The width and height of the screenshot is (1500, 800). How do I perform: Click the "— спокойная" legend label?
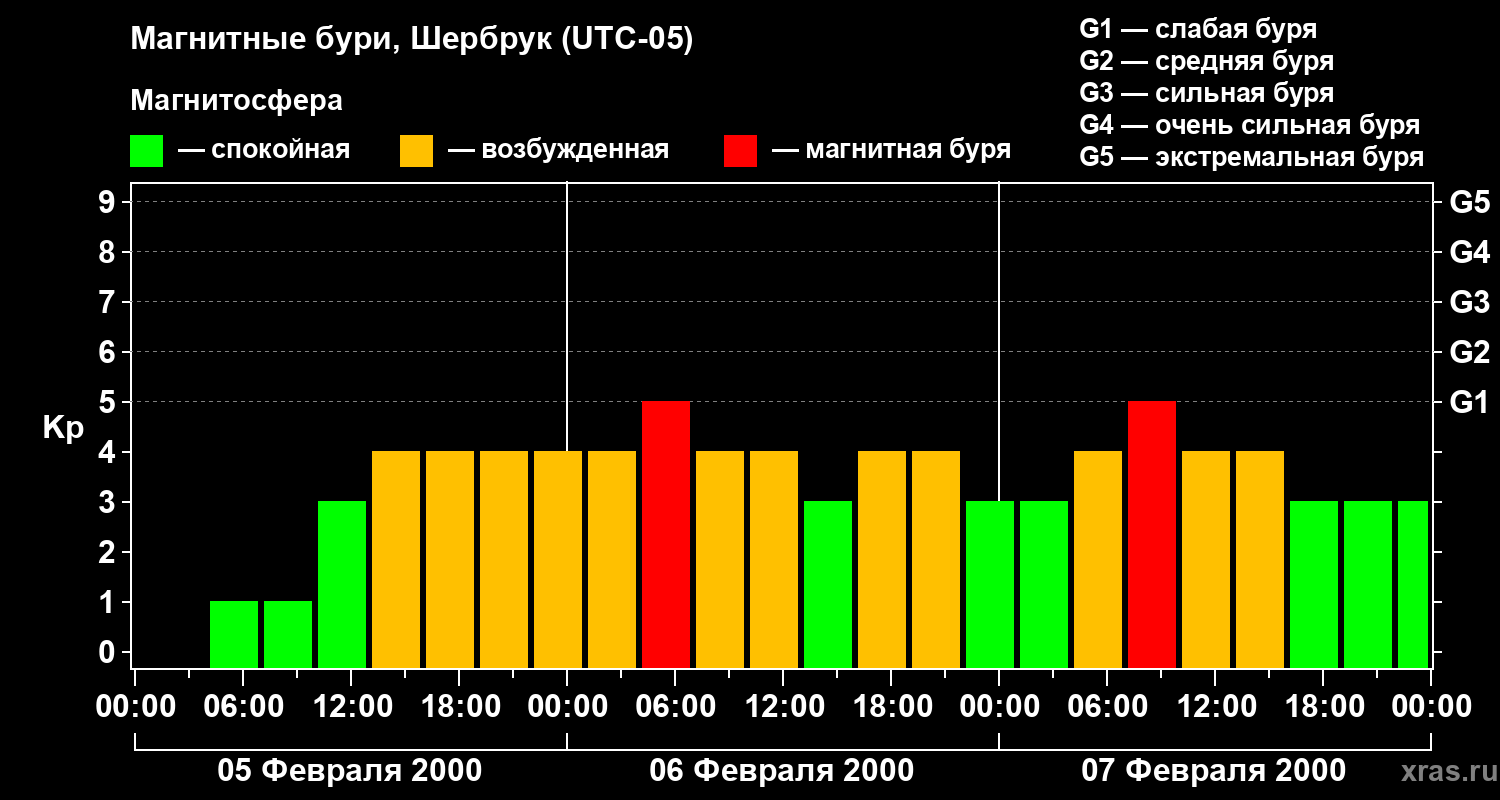point(264,150)
